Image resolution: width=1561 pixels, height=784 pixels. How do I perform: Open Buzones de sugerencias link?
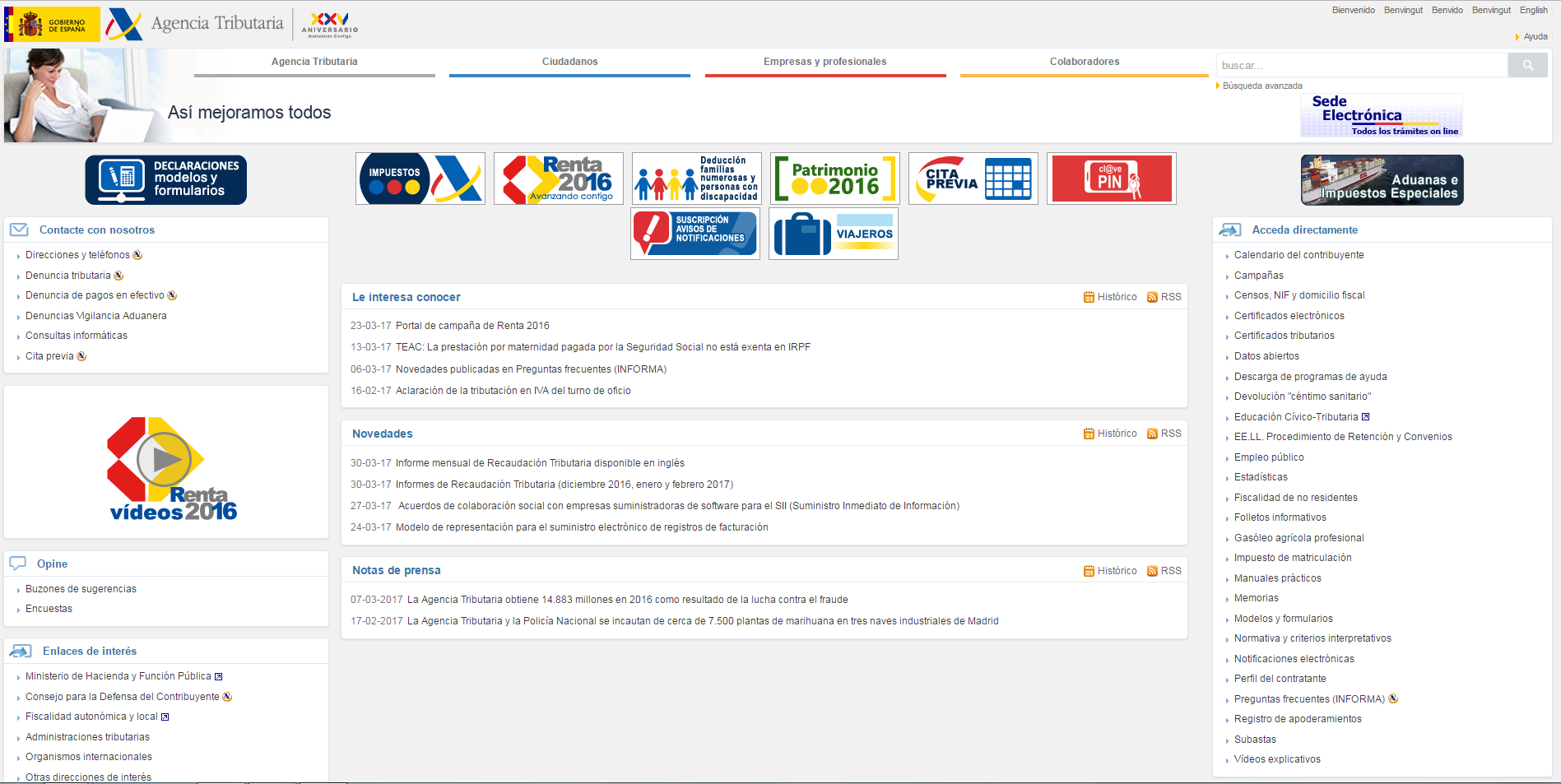pos(81,589)
